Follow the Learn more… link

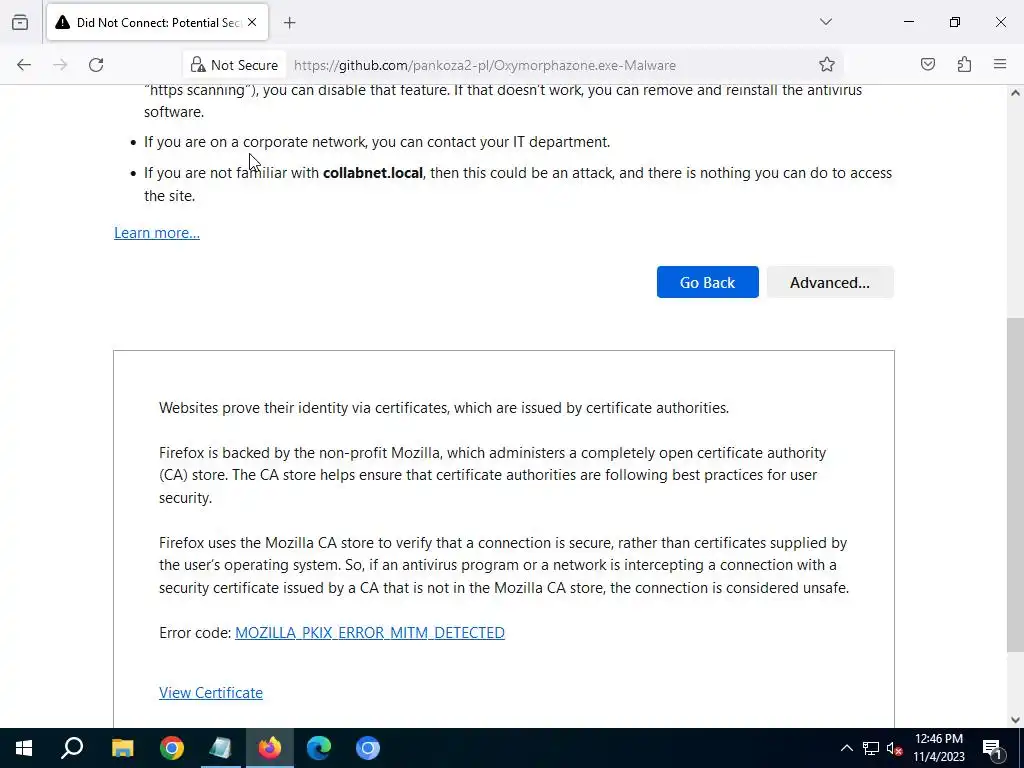click(x=157, y=232)
